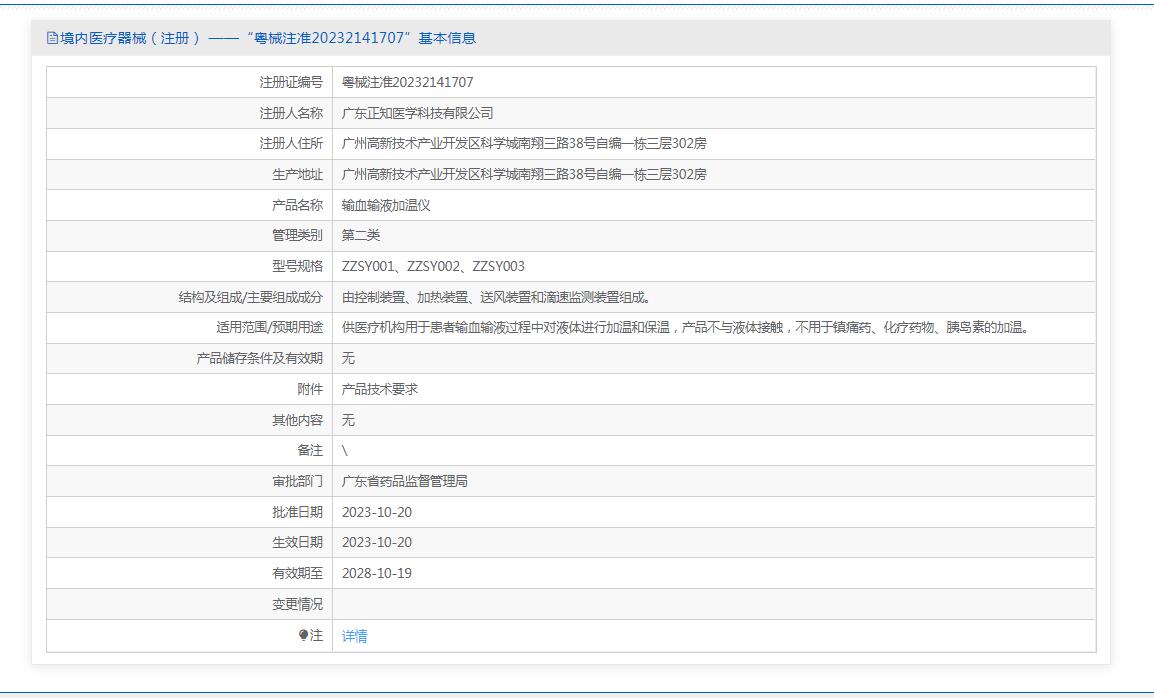Image resolution: width=1154 pixels, height=698 pixels.
Task: Open the 详情 details link
Action: [x=355, y=636]
